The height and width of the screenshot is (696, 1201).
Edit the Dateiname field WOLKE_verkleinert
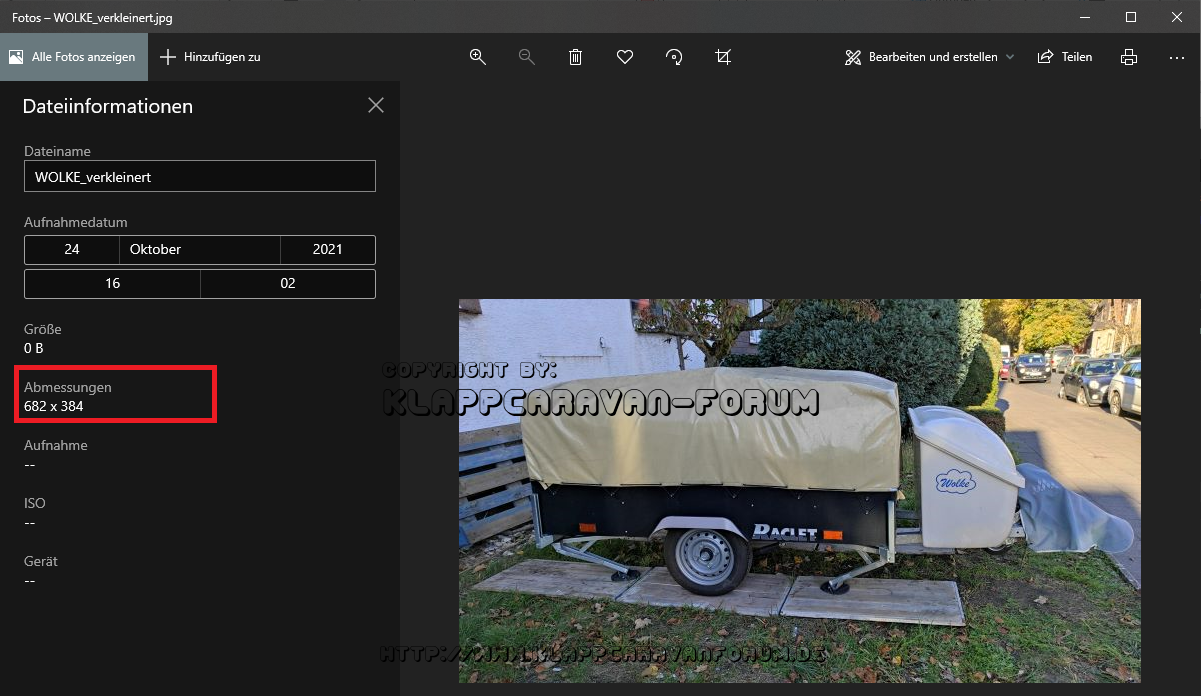[200, 177]
